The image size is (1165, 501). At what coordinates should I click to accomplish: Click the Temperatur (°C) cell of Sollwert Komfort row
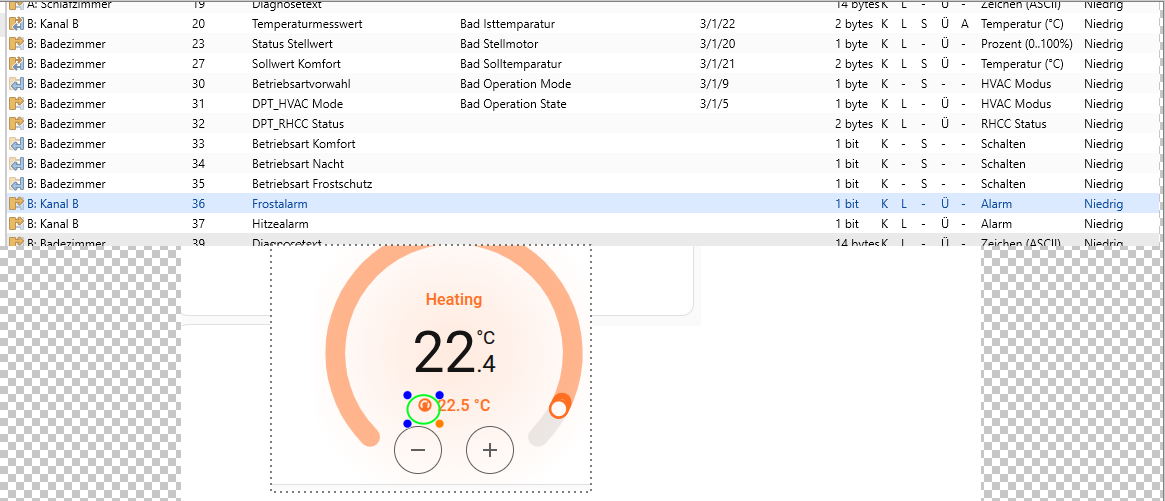[x=1022, y=64]
